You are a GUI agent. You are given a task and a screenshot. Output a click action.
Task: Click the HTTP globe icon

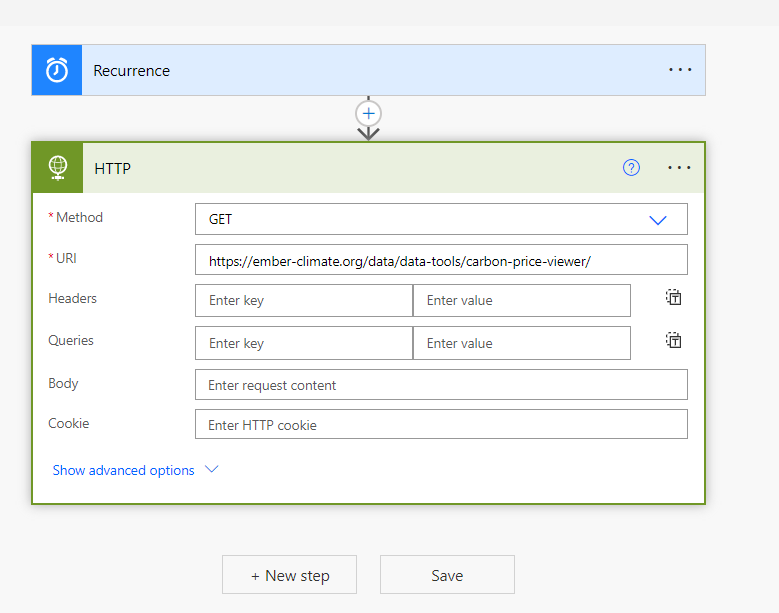[58, 168]
